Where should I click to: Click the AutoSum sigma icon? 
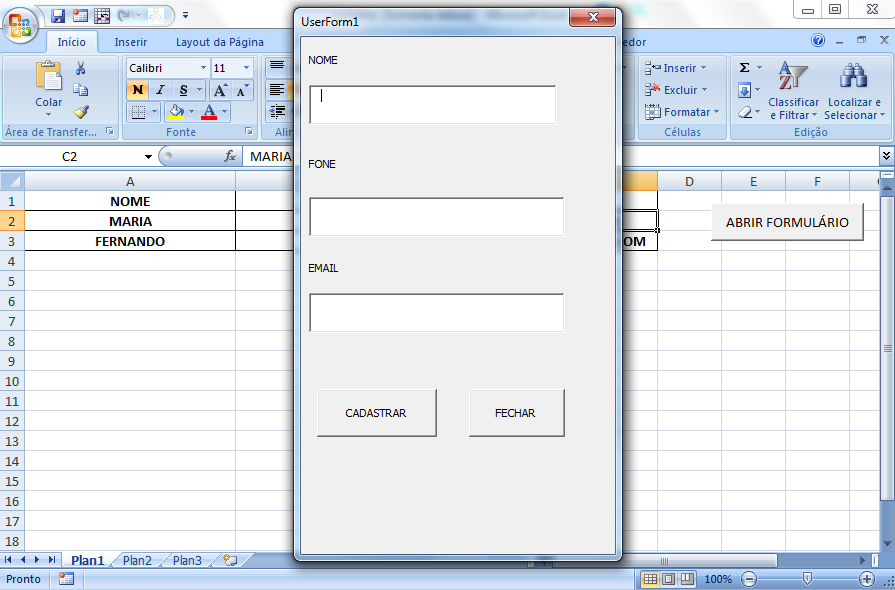click(x=744, y=68)
